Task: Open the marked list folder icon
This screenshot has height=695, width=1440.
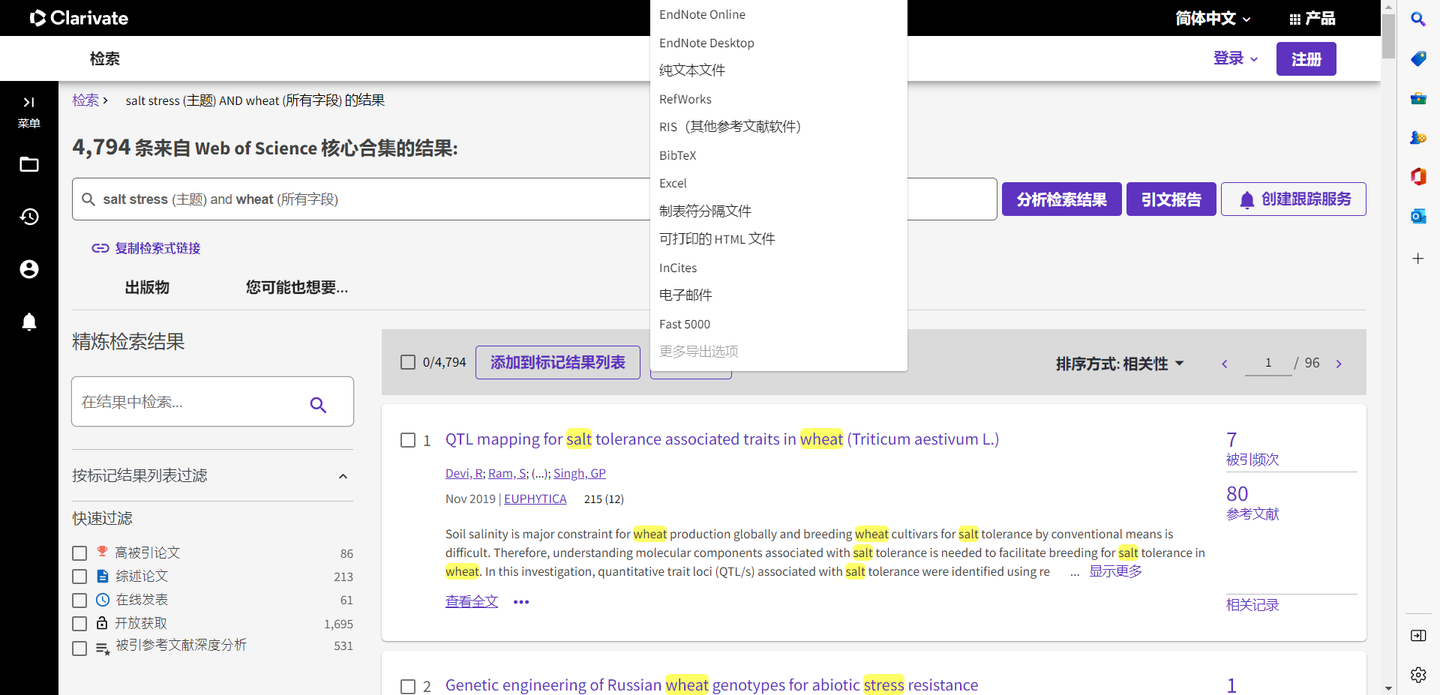Action: click(x=29, y=164)
